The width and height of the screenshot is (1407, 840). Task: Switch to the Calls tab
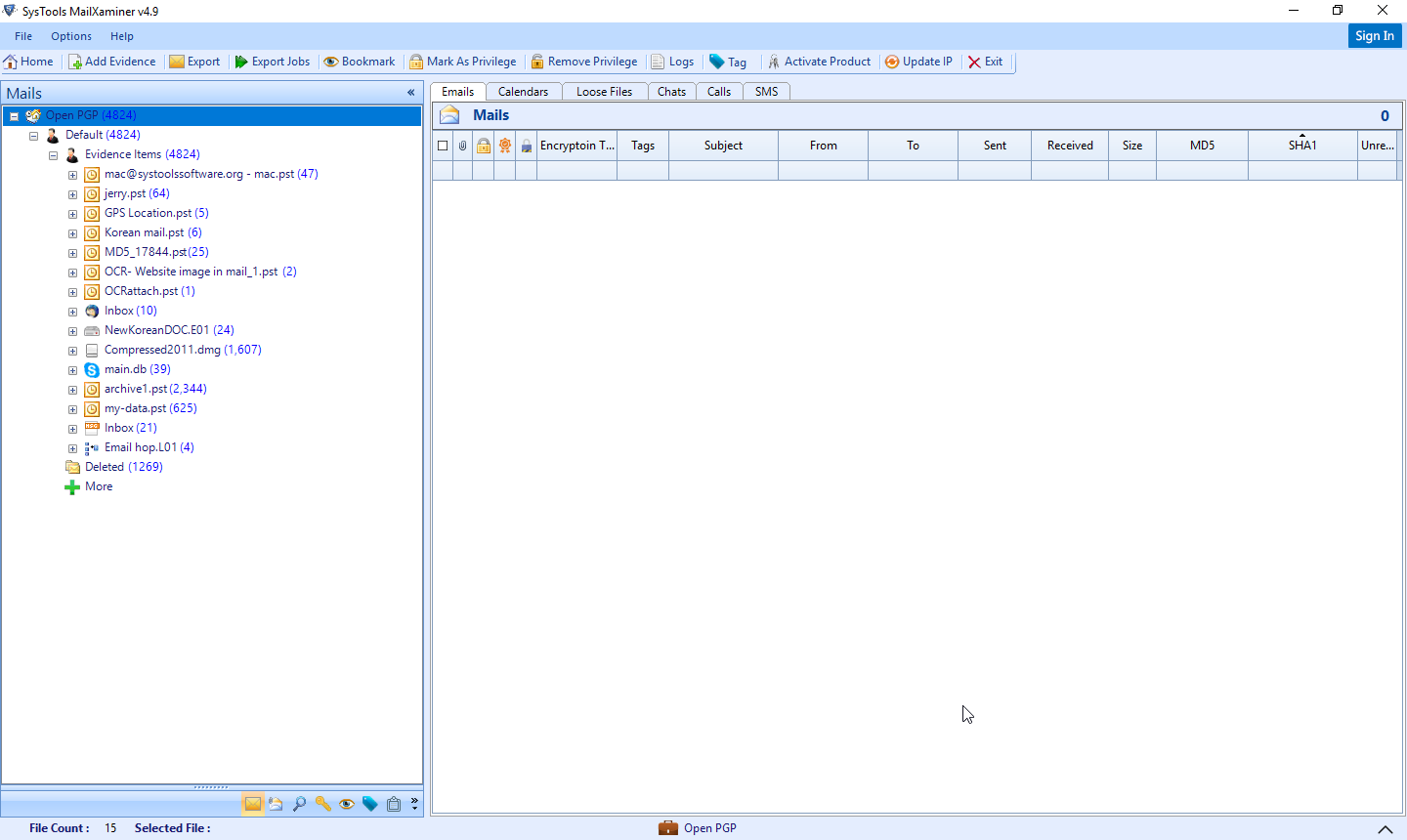[719, 92]
